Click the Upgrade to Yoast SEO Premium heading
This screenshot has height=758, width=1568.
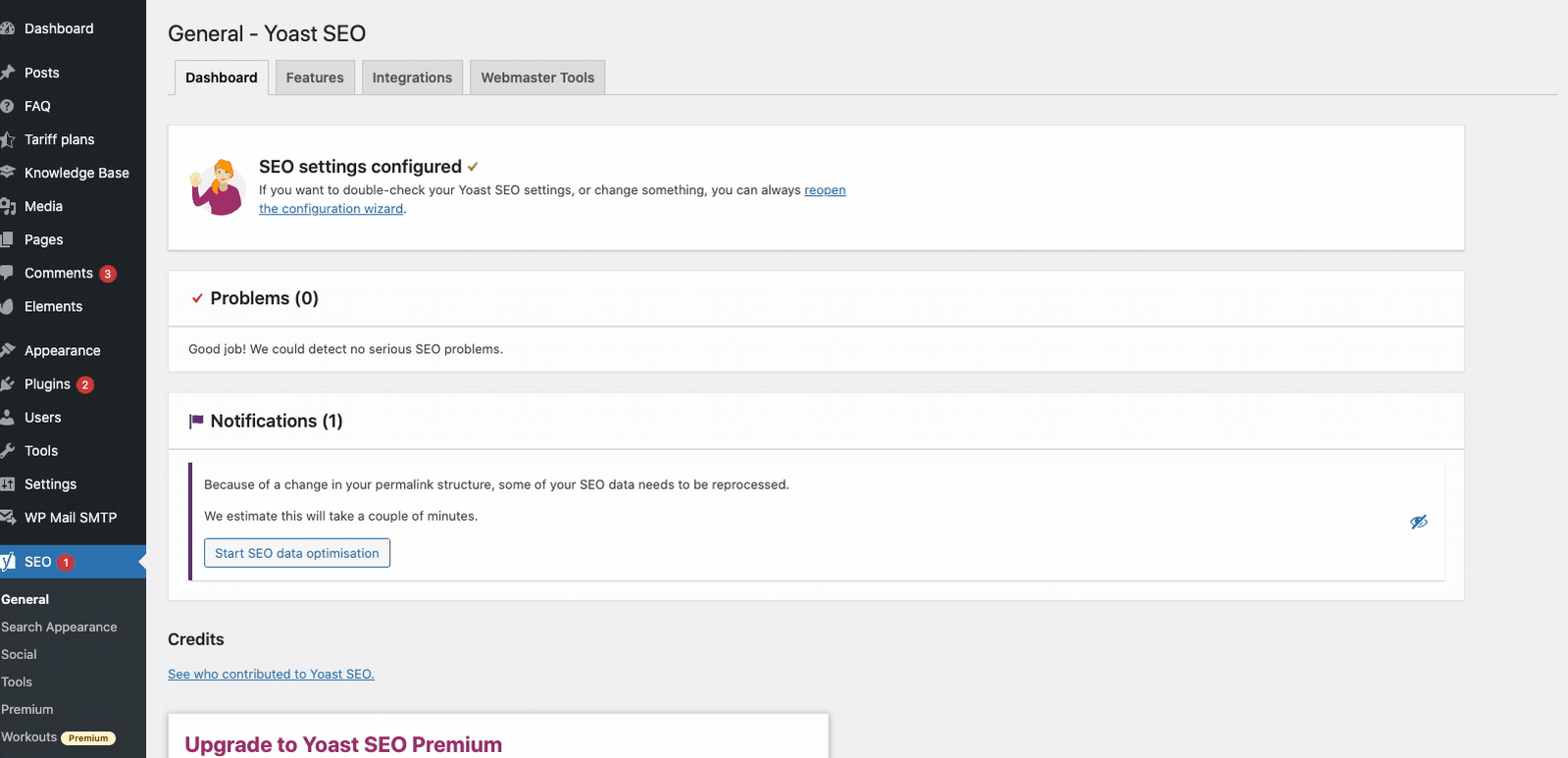pyautogui.click(x=343, y=744)
